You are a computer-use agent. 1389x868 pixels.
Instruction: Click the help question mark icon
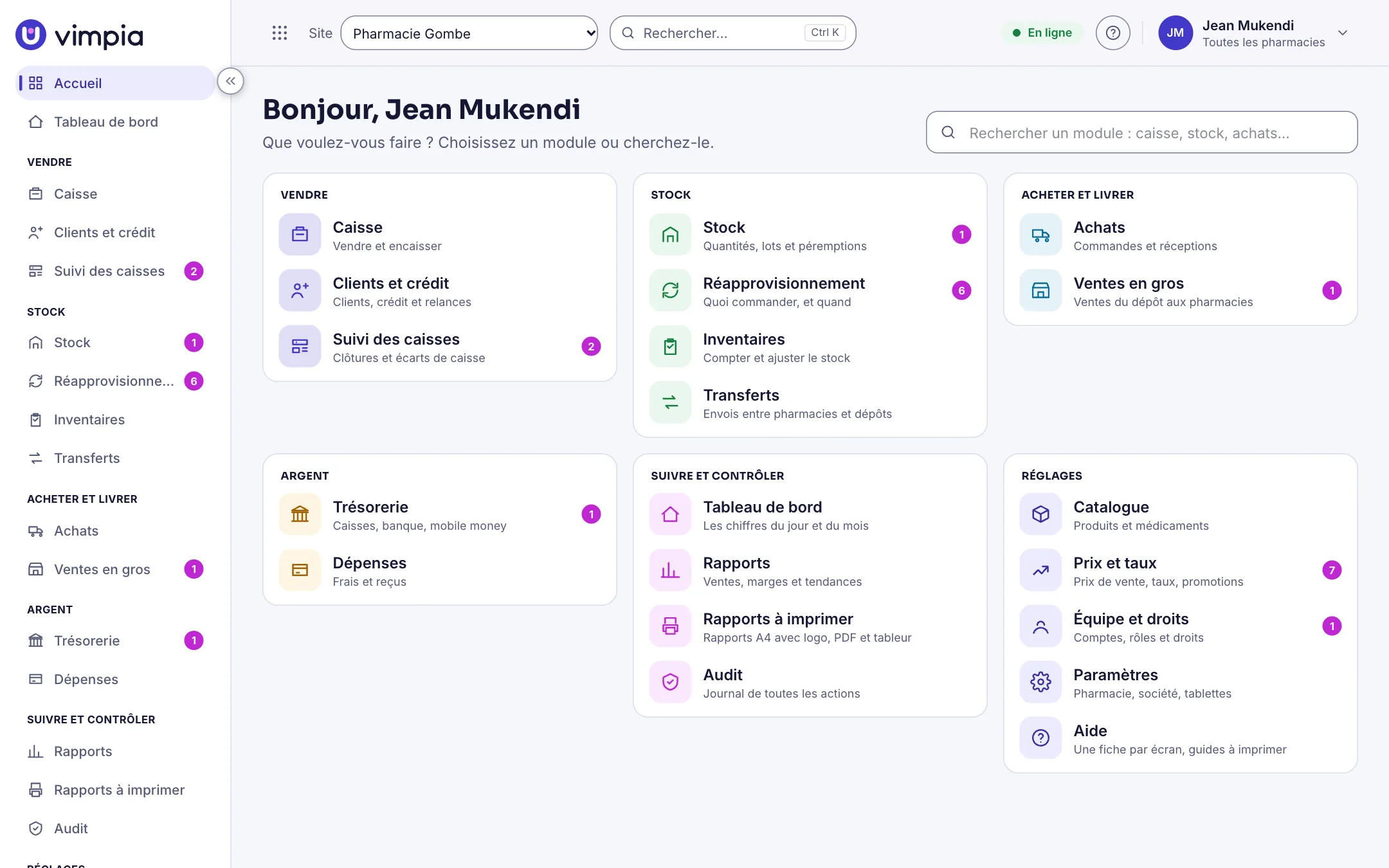coord(1112,33)
